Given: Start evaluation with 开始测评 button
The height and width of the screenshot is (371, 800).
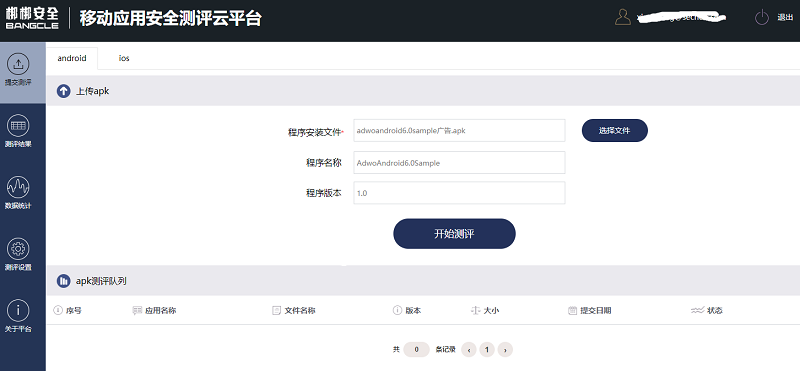Looking at the screenshot, I should coord(454,234).
